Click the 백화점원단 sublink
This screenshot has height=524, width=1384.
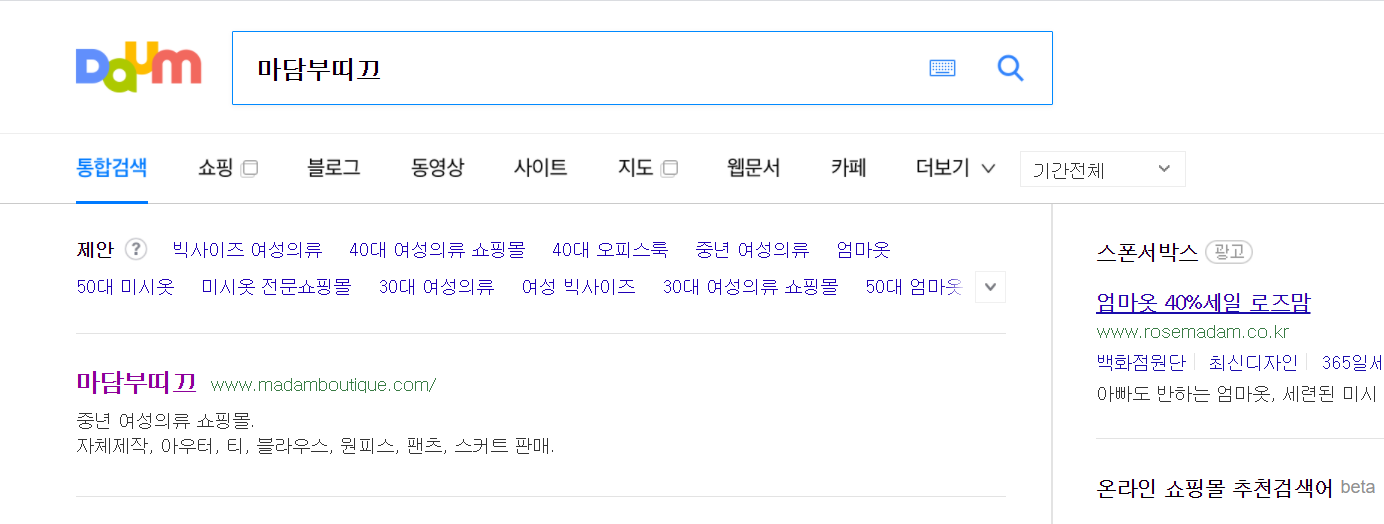[1141, 362]
